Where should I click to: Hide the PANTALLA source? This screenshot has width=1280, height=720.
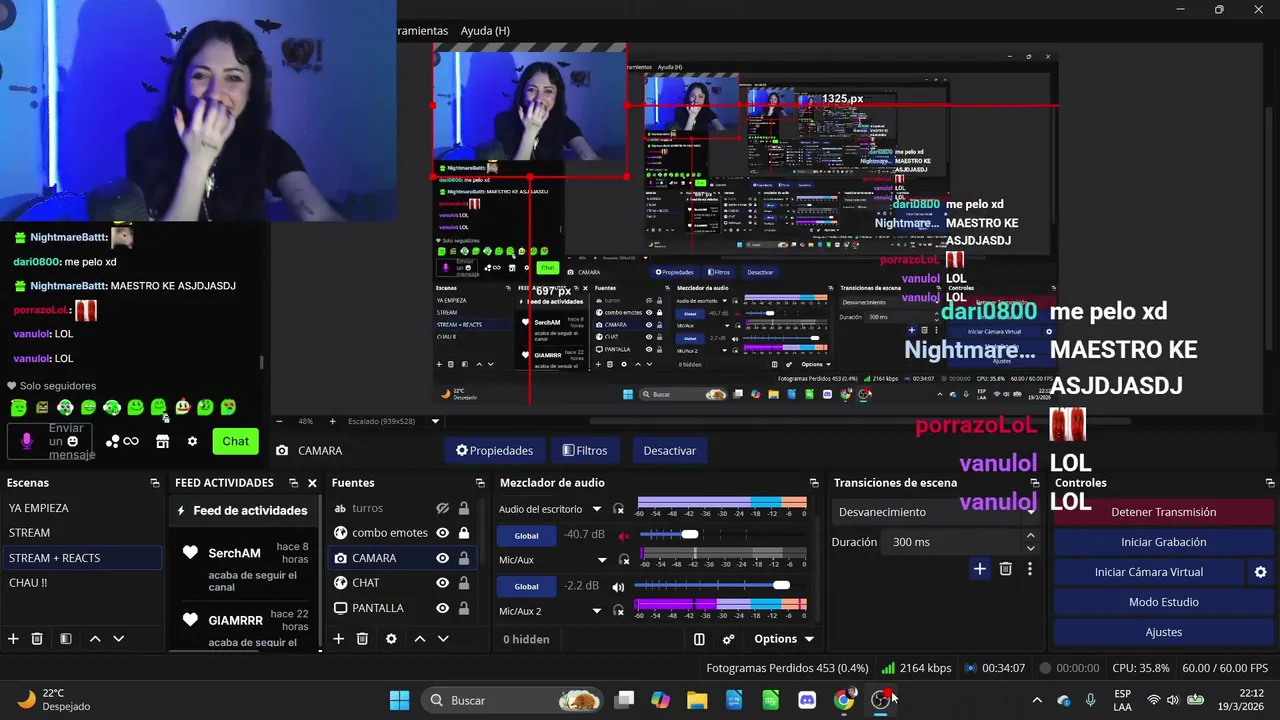tap(442, 608)
